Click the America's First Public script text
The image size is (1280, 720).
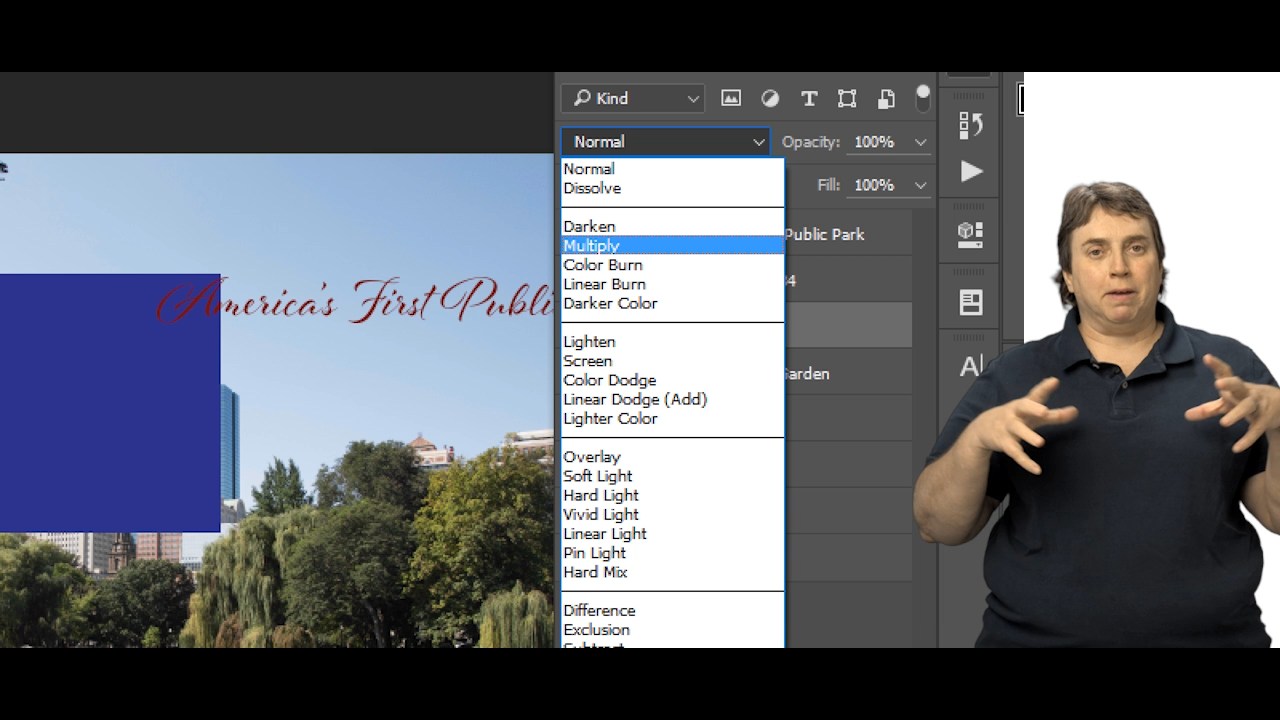tap(355, 300)
